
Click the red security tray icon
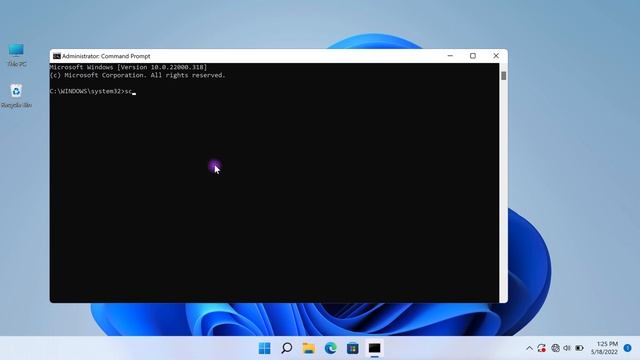542,348
